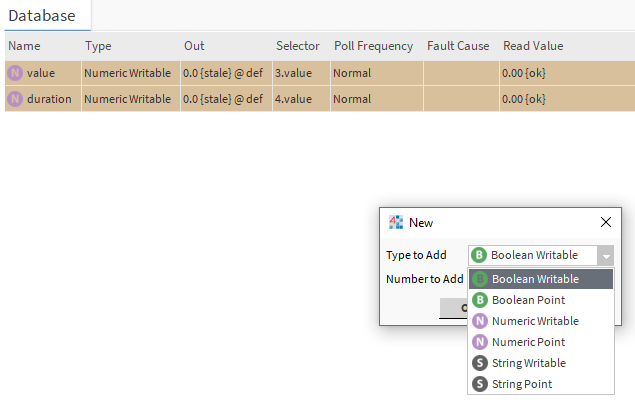Click String Writable's dark S icon
635x408 pixels.
coord(480,363)
